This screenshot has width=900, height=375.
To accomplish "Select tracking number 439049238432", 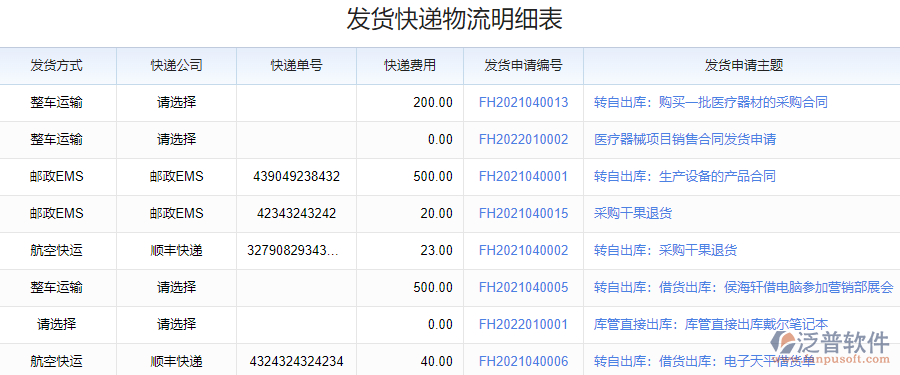I will point(296,176).
